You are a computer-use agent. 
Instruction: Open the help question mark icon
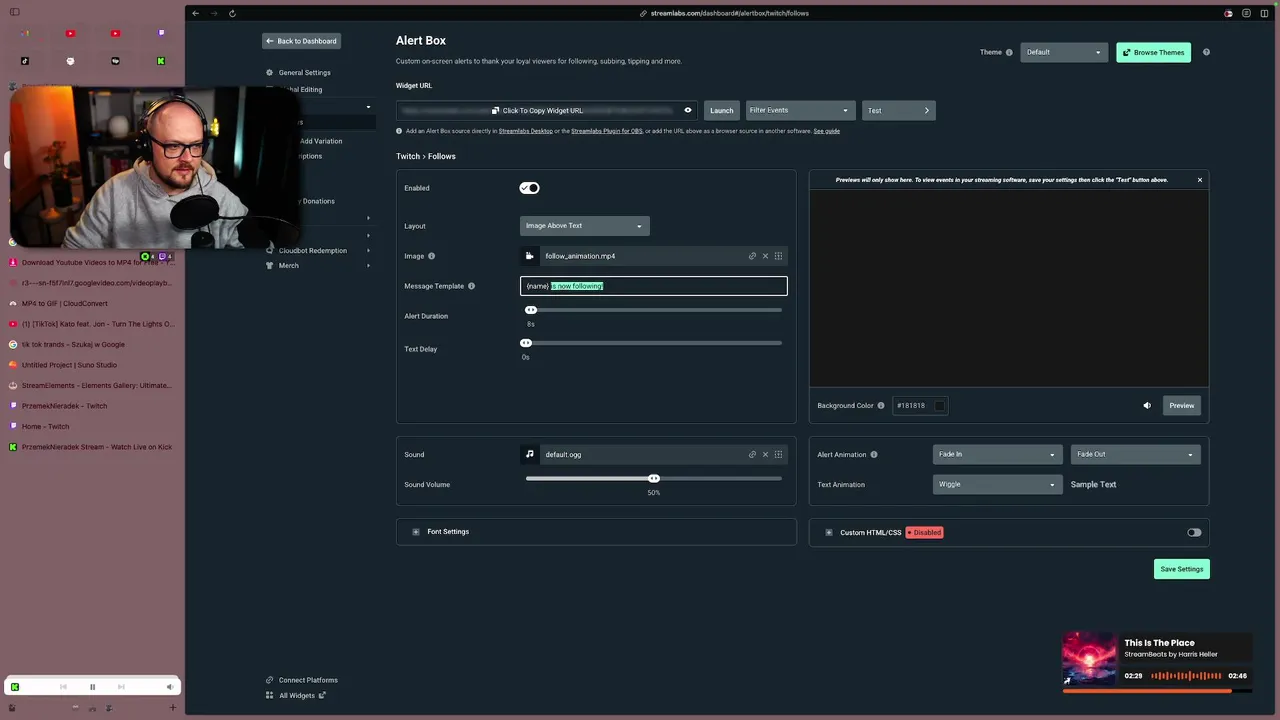pyautogui.click(x=1206, y=52)
